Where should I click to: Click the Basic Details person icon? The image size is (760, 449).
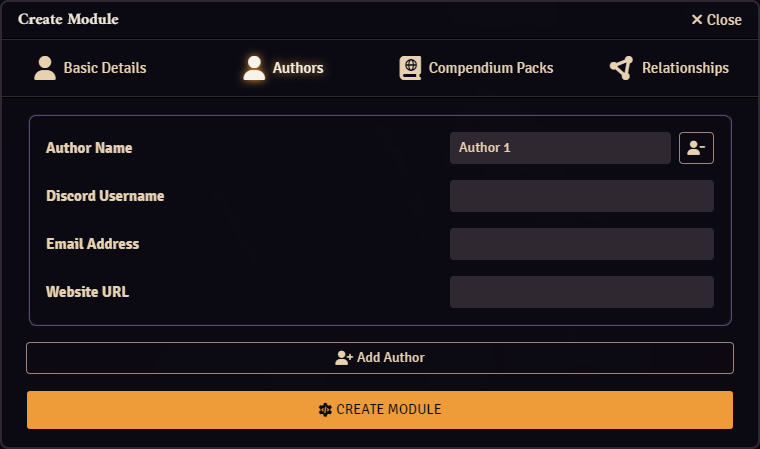coord(45,68)
